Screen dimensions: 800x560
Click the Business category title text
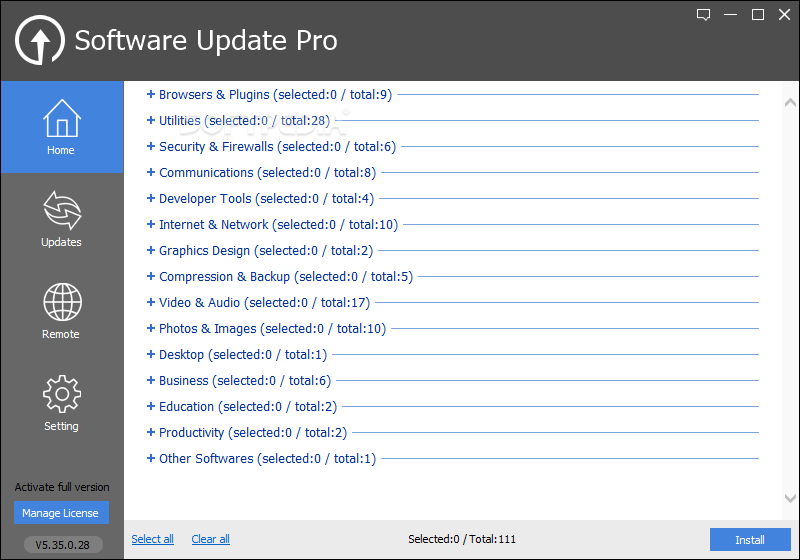click(x=245, y=381)
